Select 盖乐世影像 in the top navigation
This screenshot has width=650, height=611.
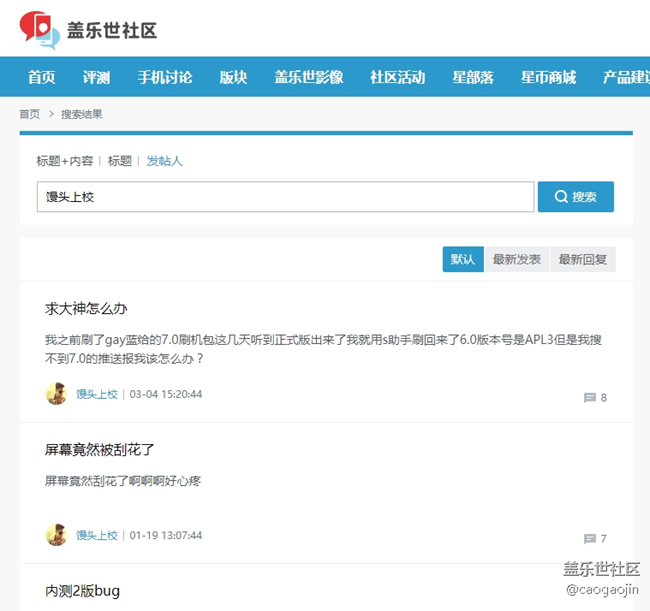pyautogui.click(x=308, y=77)
